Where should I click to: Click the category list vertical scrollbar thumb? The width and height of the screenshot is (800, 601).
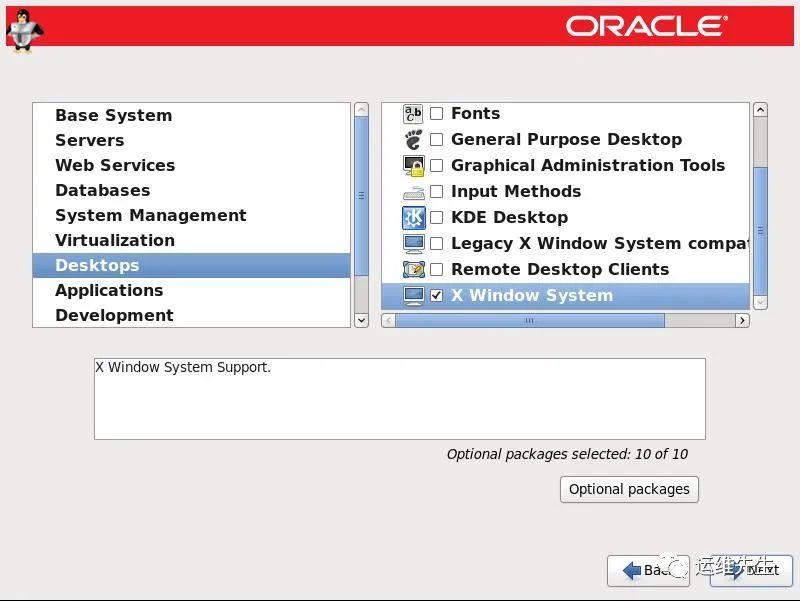click(361, 196)
